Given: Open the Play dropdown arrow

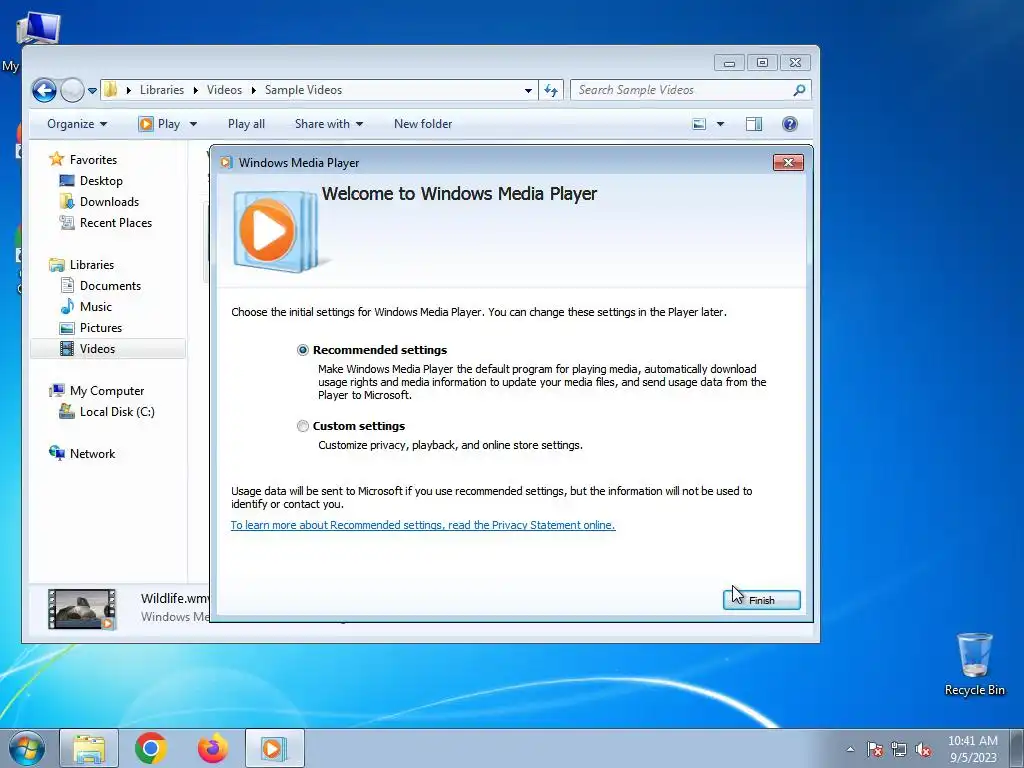Looking at the screenshot, I should pos(193,124).
